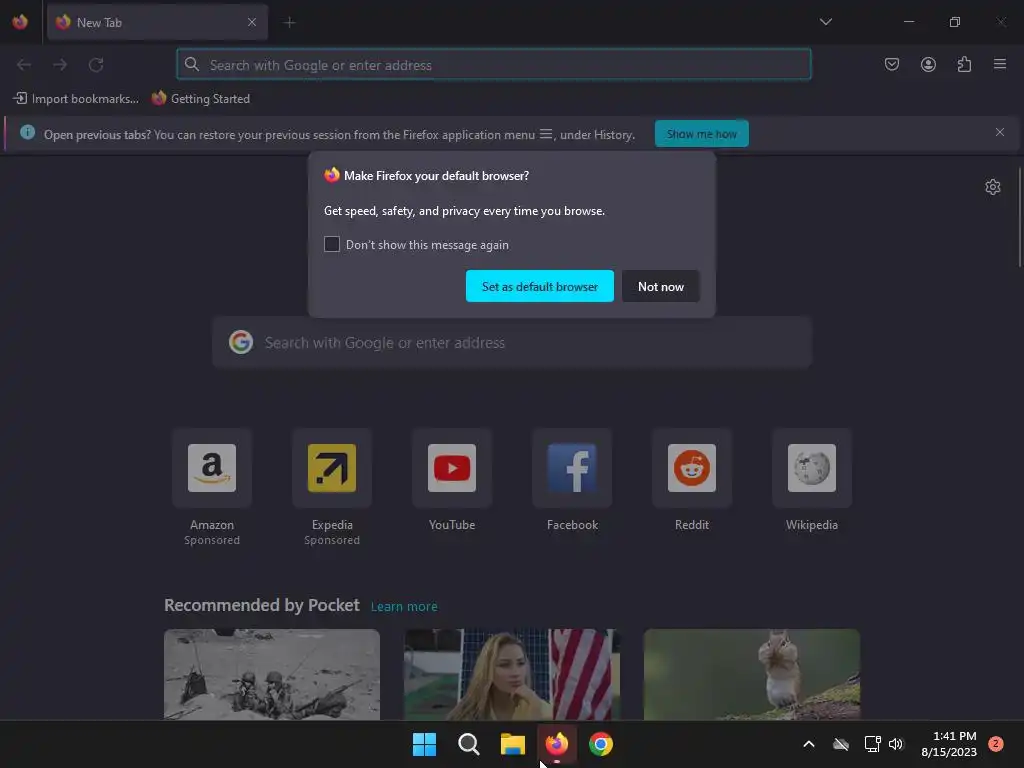The image size is (1024, 768).
Task: Open the Firefox application hamburger menu
Action: (x=1000, y=65)
